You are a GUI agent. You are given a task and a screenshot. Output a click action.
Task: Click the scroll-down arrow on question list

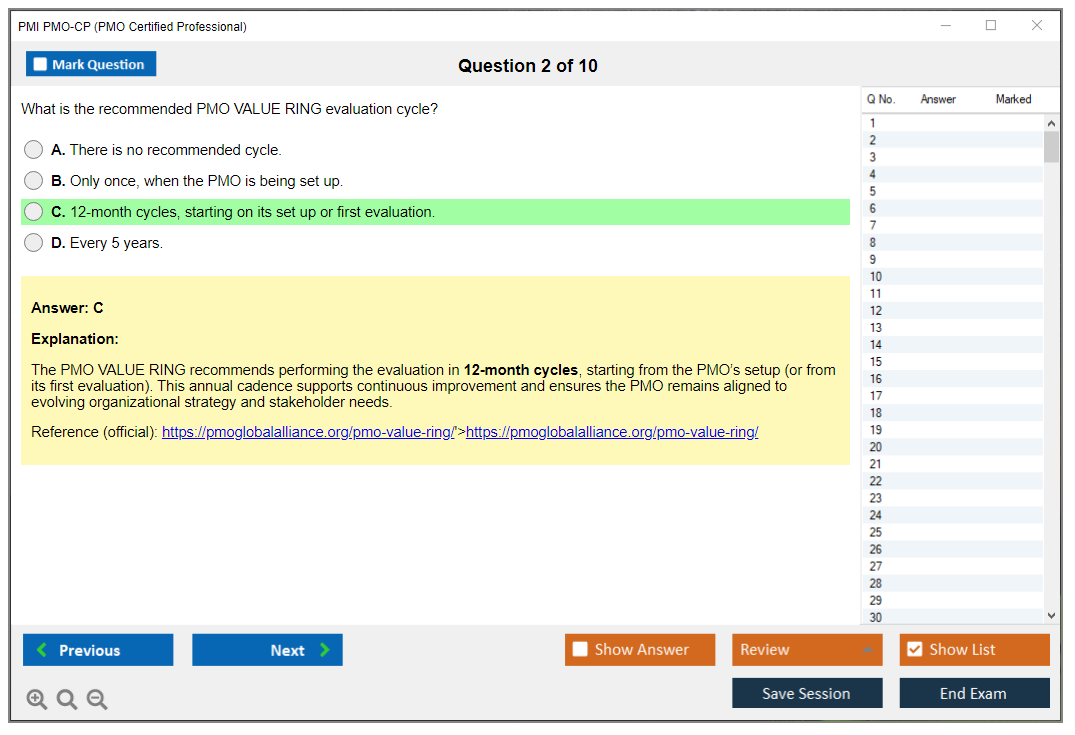click(x=1051, y=615)
